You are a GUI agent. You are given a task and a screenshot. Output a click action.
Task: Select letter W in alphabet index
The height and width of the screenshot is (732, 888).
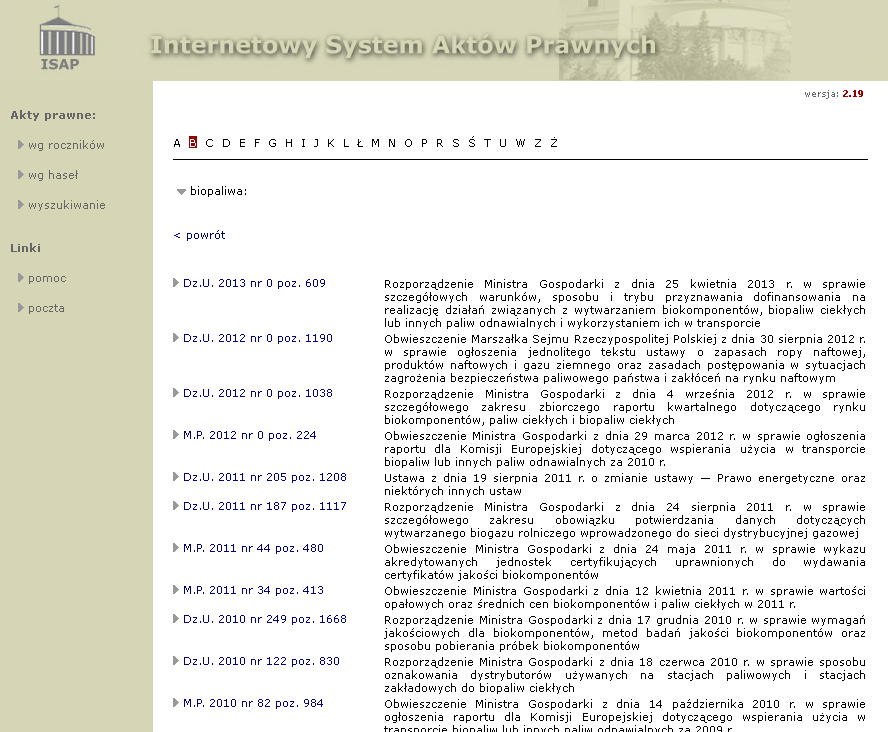coord(520,143)
